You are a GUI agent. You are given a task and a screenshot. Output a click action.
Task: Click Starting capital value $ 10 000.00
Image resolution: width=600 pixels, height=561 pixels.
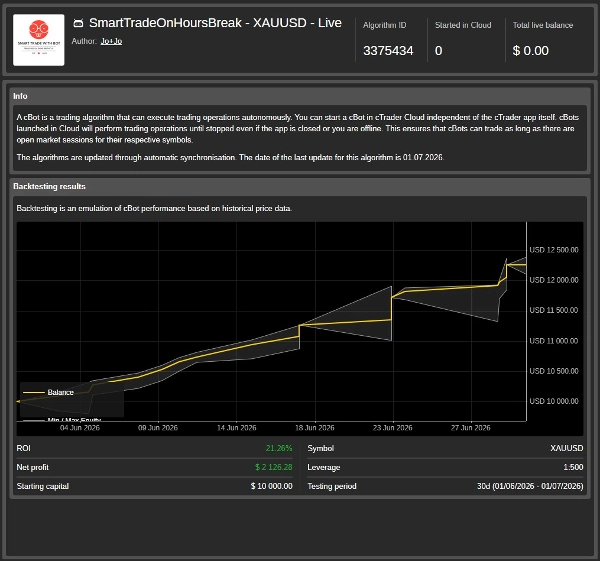click(272, 486)
